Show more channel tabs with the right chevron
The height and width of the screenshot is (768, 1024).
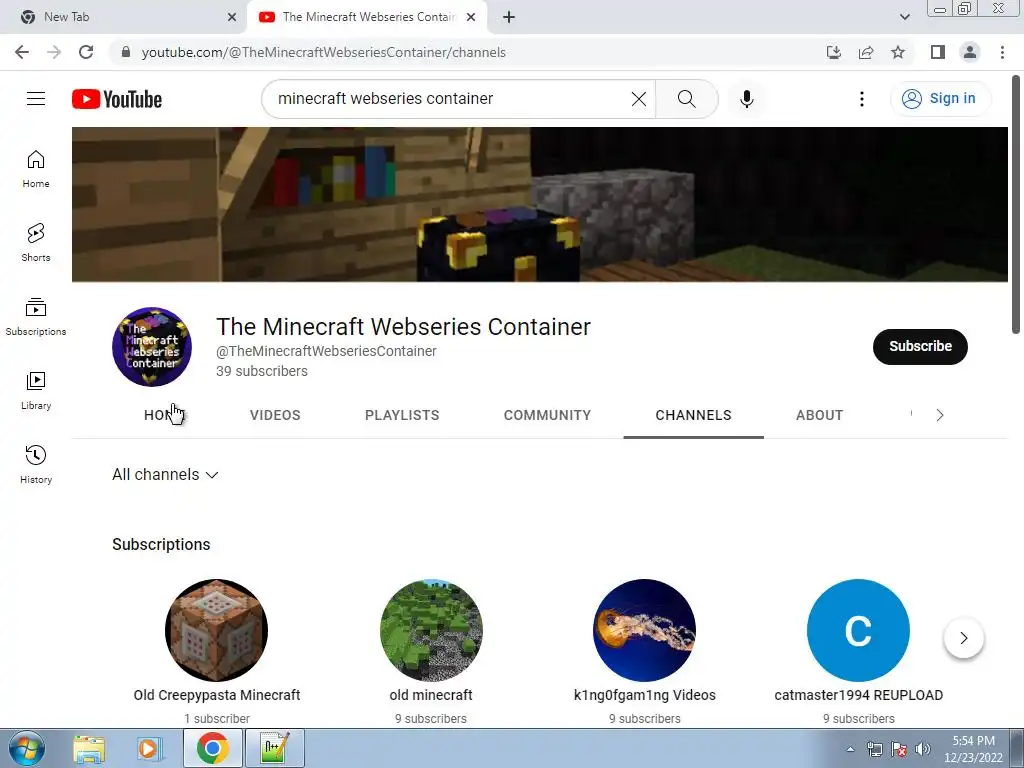940,415
